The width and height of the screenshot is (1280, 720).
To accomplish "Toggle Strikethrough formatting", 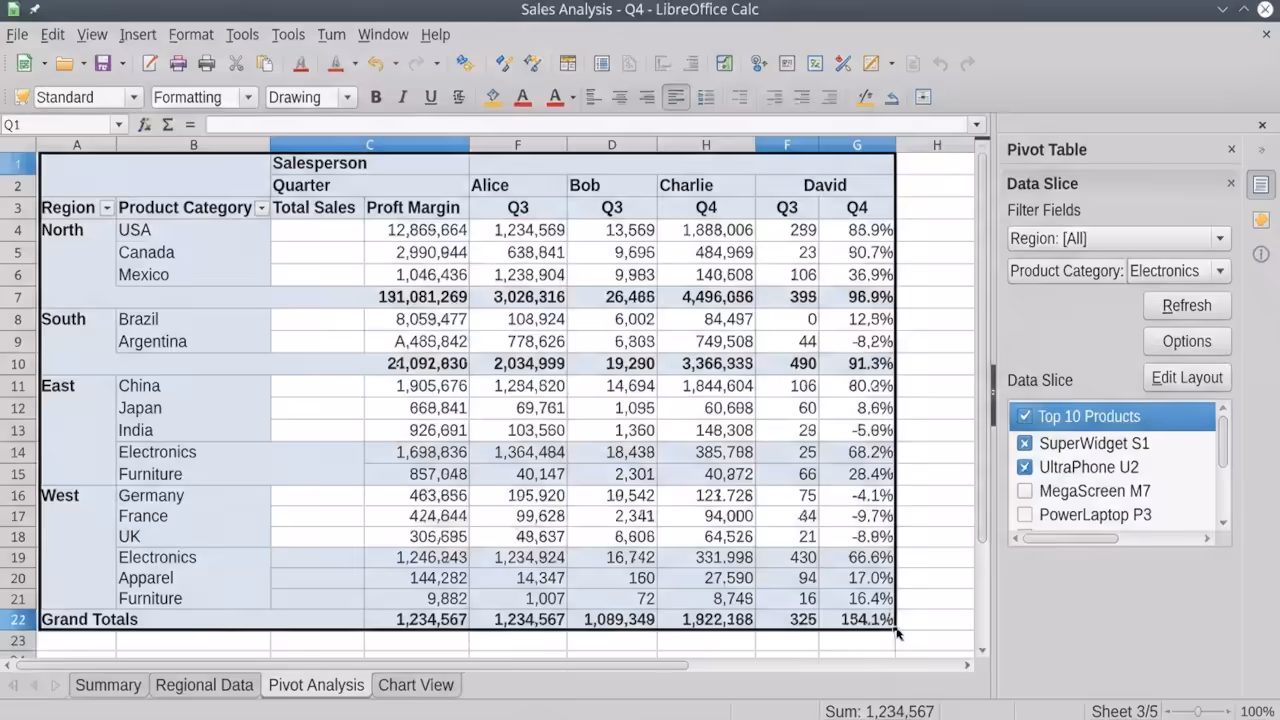I will click(x=458, y=97).
